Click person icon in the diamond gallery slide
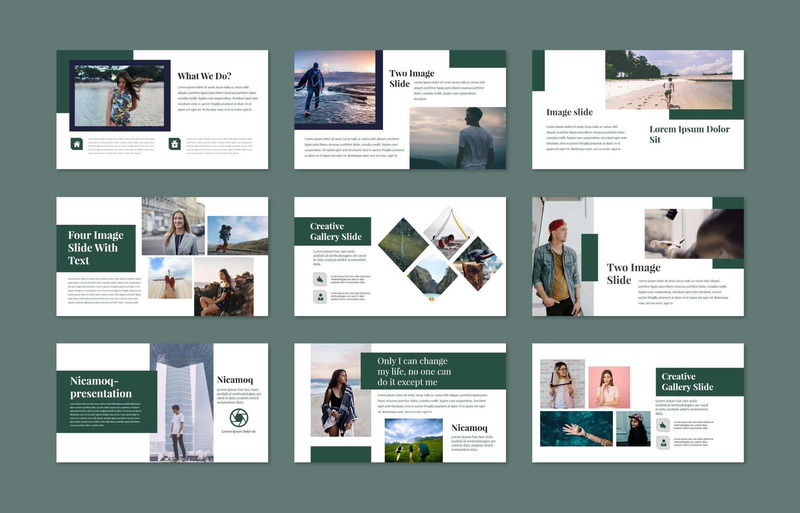The height and width of the screenshot is (513, 800). [320, 297]
